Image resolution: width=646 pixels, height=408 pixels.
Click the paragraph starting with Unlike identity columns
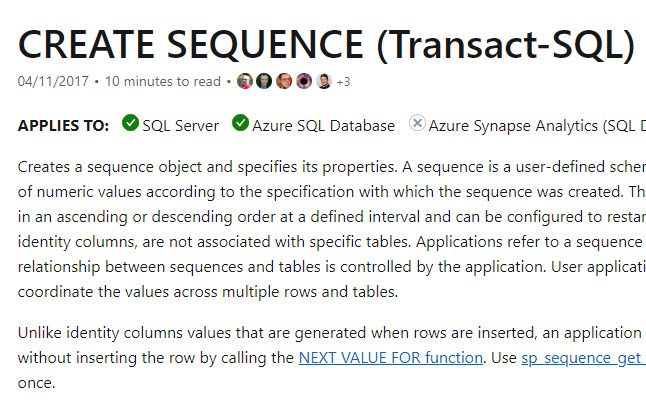click(332, 358)
